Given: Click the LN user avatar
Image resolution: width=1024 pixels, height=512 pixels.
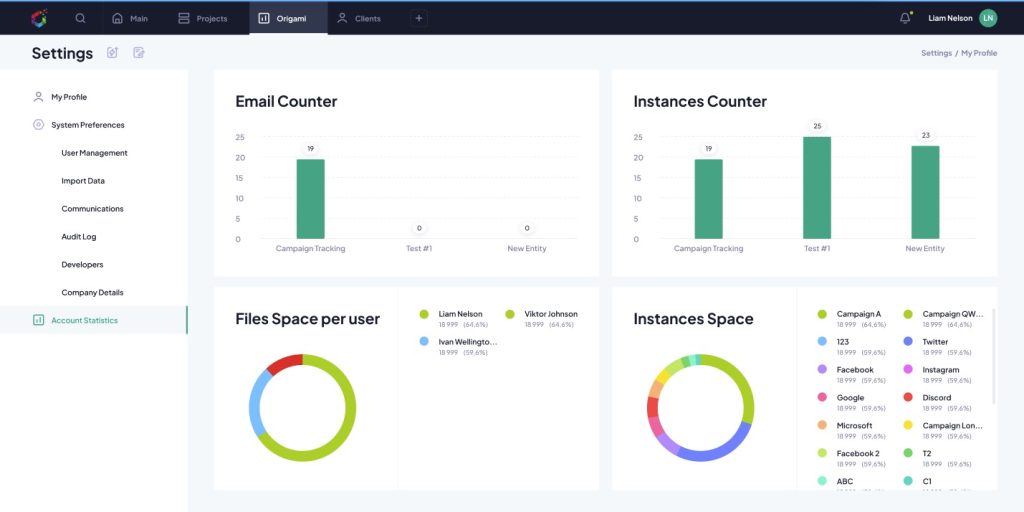Looking at the screenshot, I should tap(988, 18).
